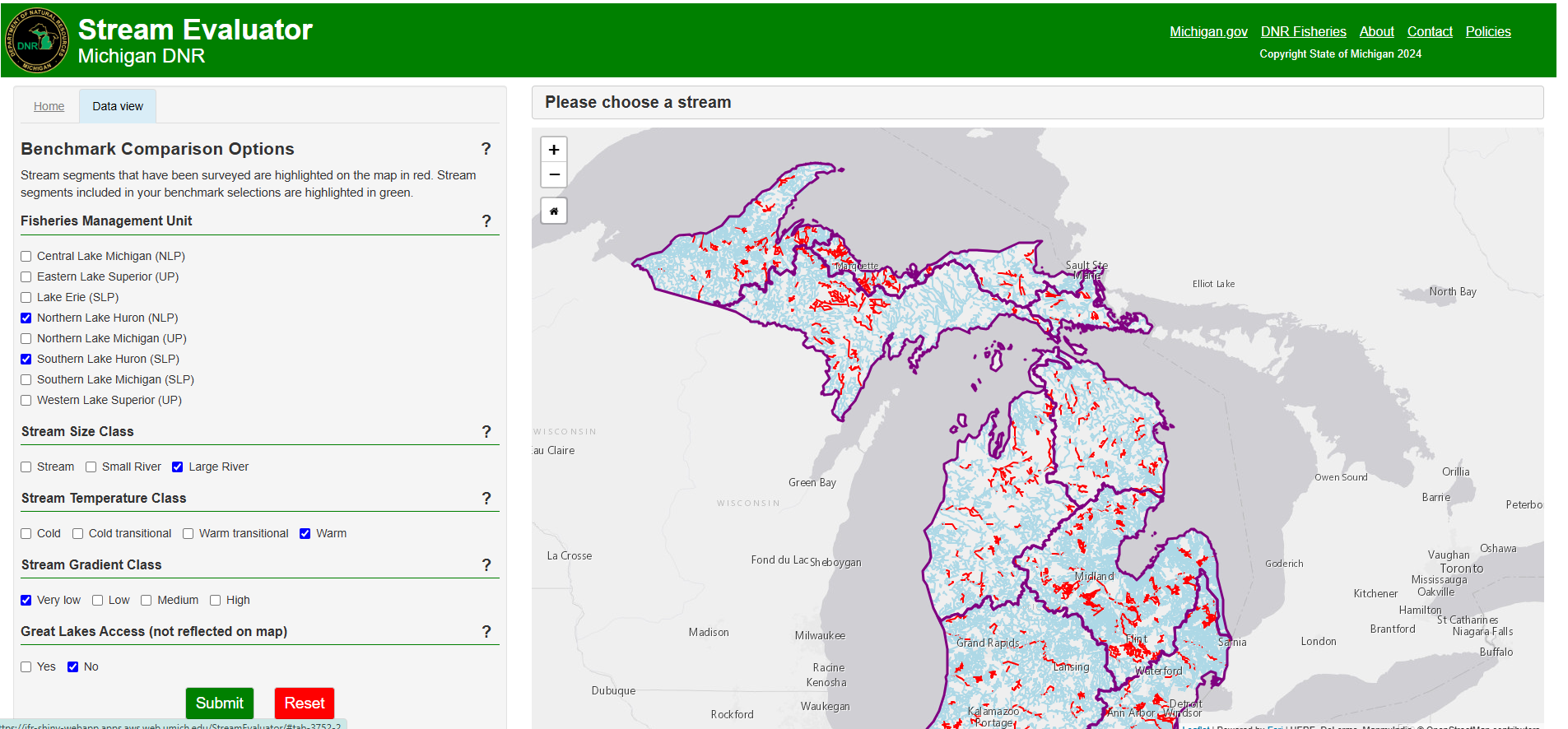The width and height of the screenshot is (1568, 729).
Task: Click the Michigan DNR logo
Action: (37, 40)
